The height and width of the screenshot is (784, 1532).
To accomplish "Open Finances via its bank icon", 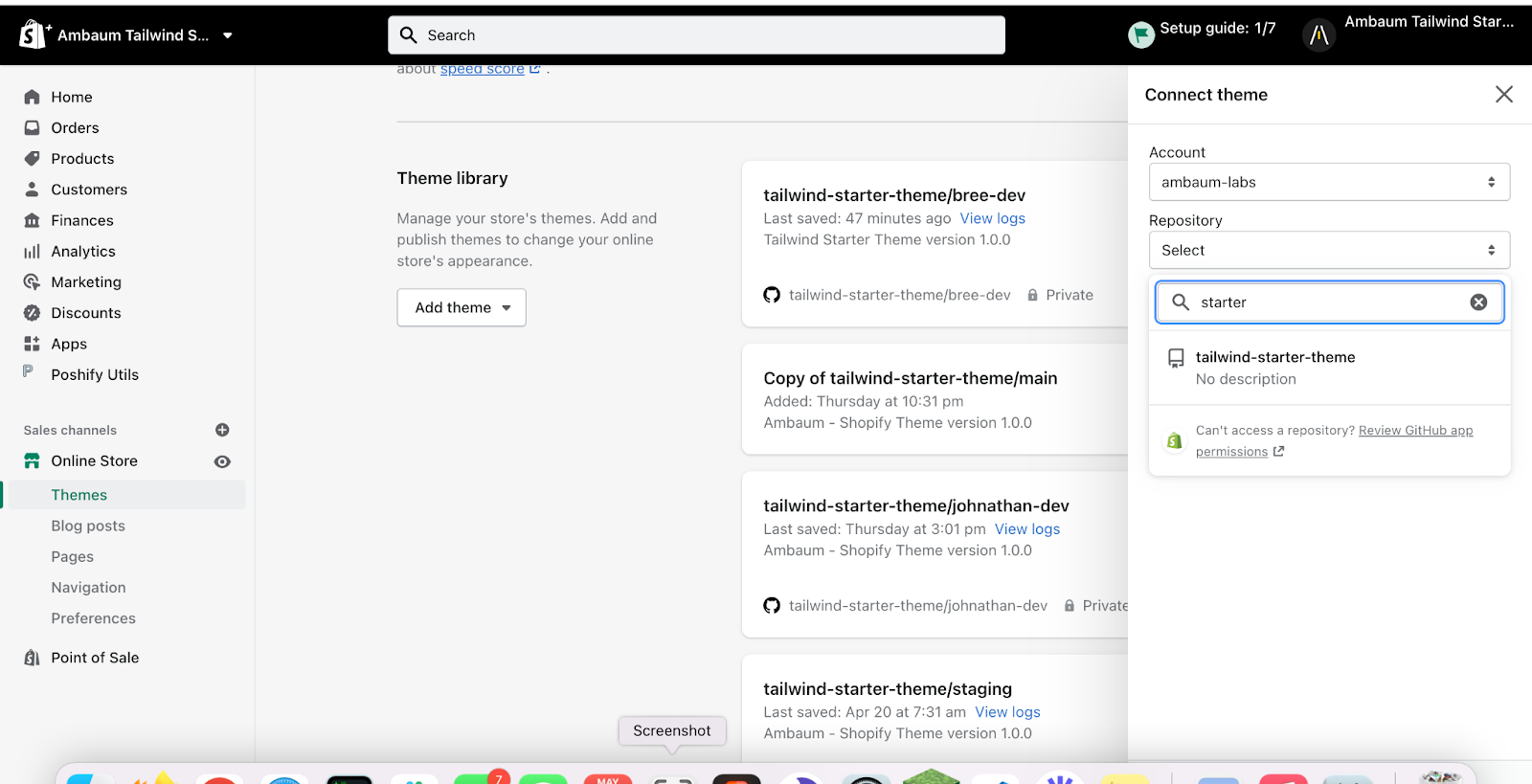I will 32,220.
